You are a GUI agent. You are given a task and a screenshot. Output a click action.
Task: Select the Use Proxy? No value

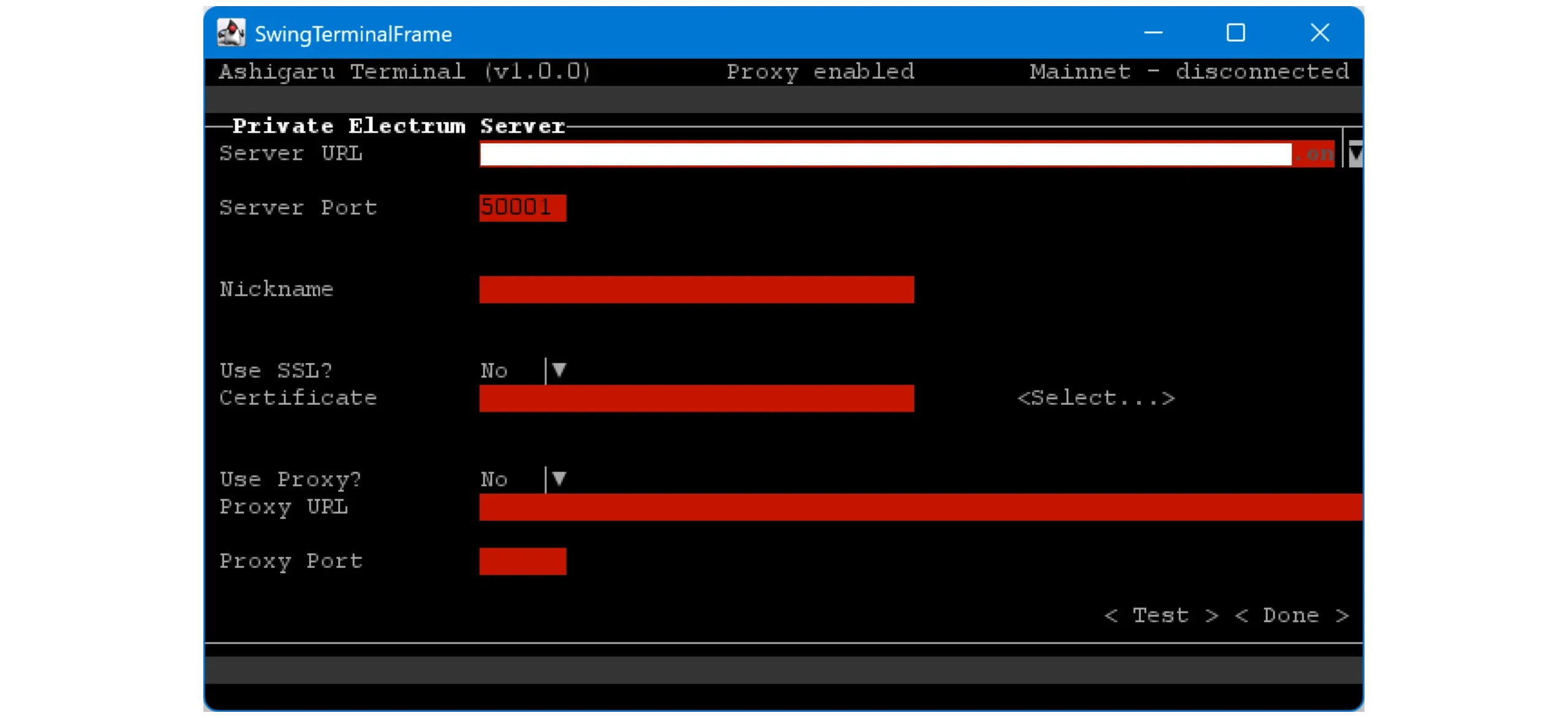pyautogui.click(x=494, y=479)
